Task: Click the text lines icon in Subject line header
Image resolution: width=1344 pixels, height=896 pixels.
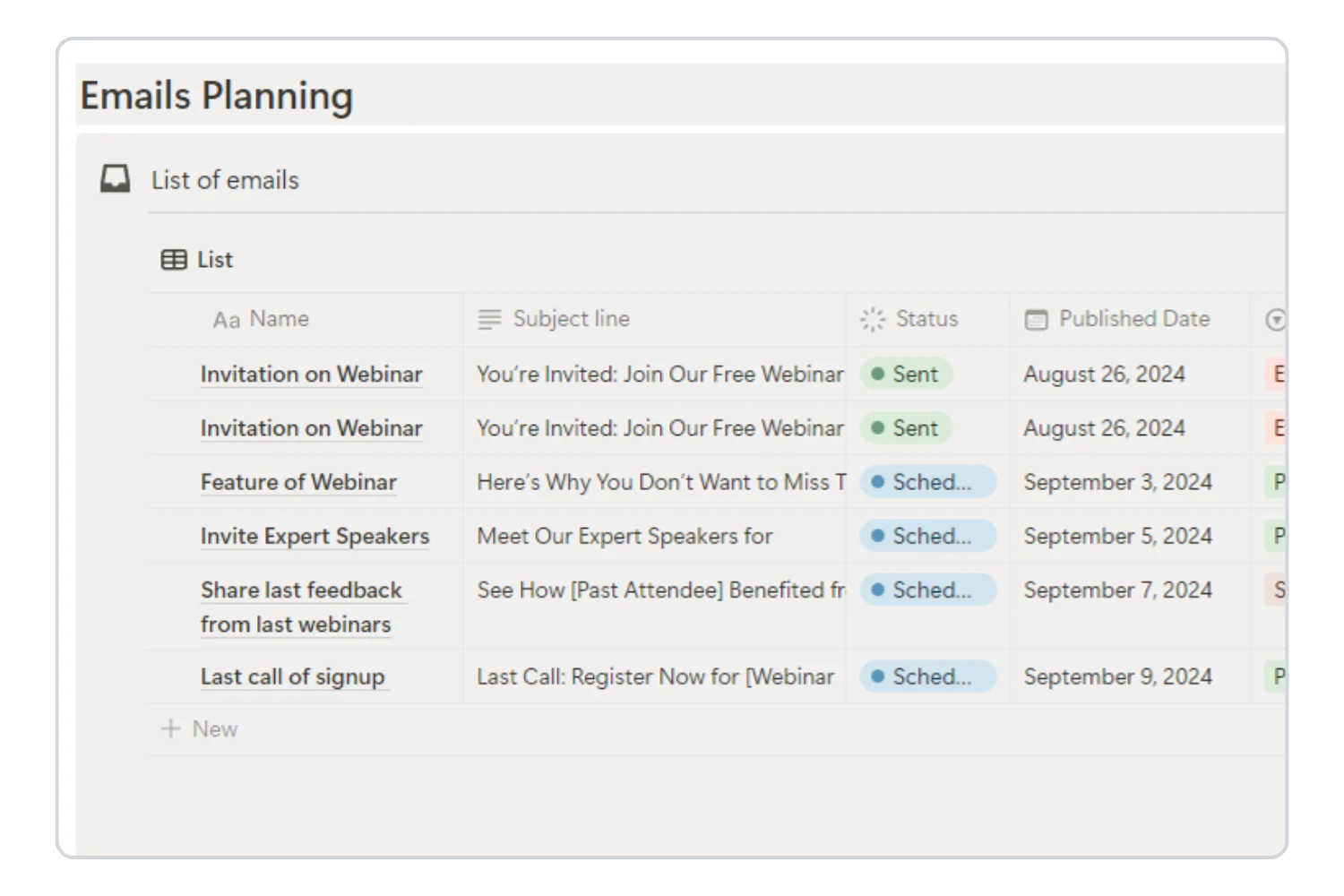Action: click(488, 319)
